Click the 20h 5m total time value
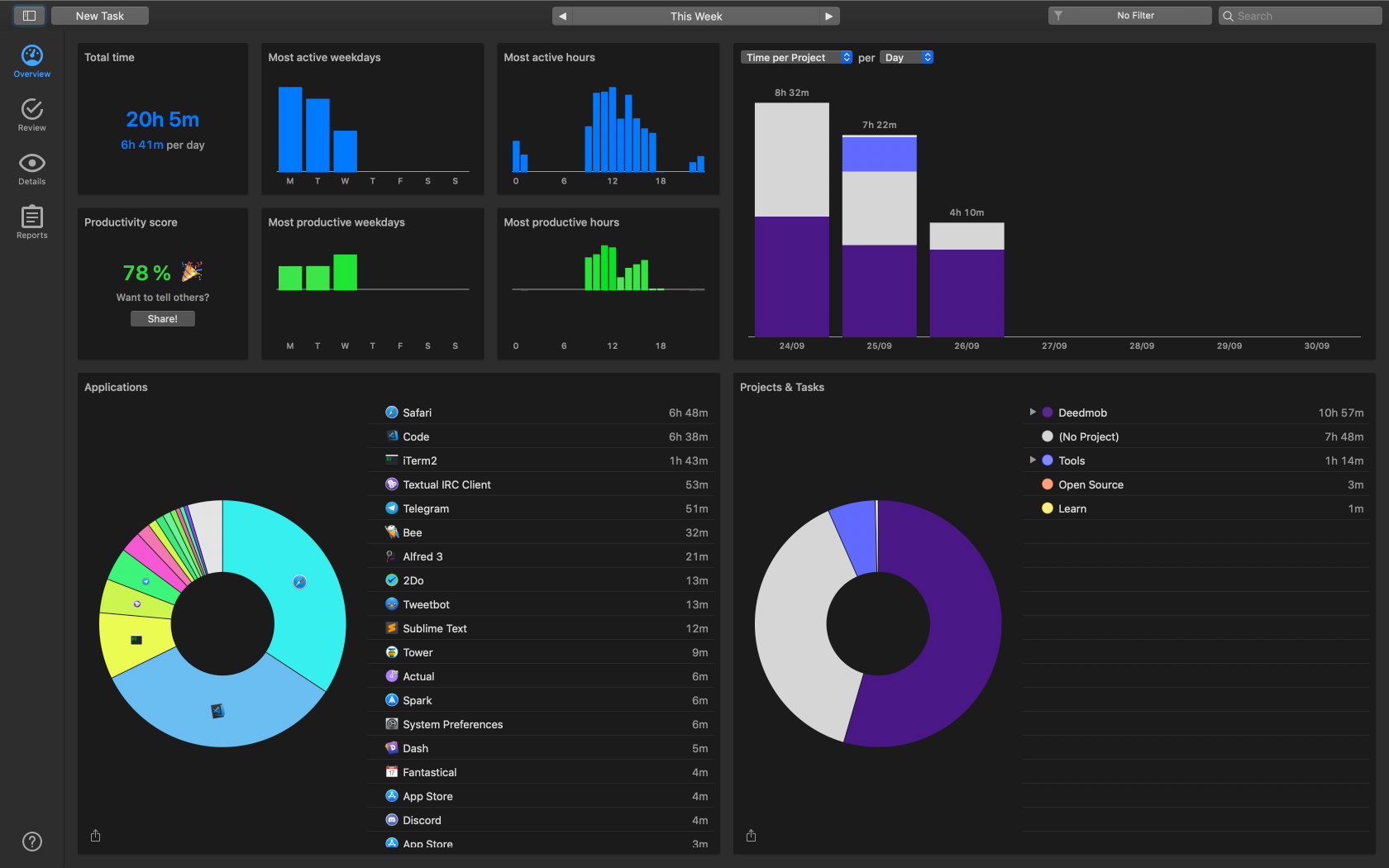The height and width of the screenshot is (868, 1389). click(163, 120)
